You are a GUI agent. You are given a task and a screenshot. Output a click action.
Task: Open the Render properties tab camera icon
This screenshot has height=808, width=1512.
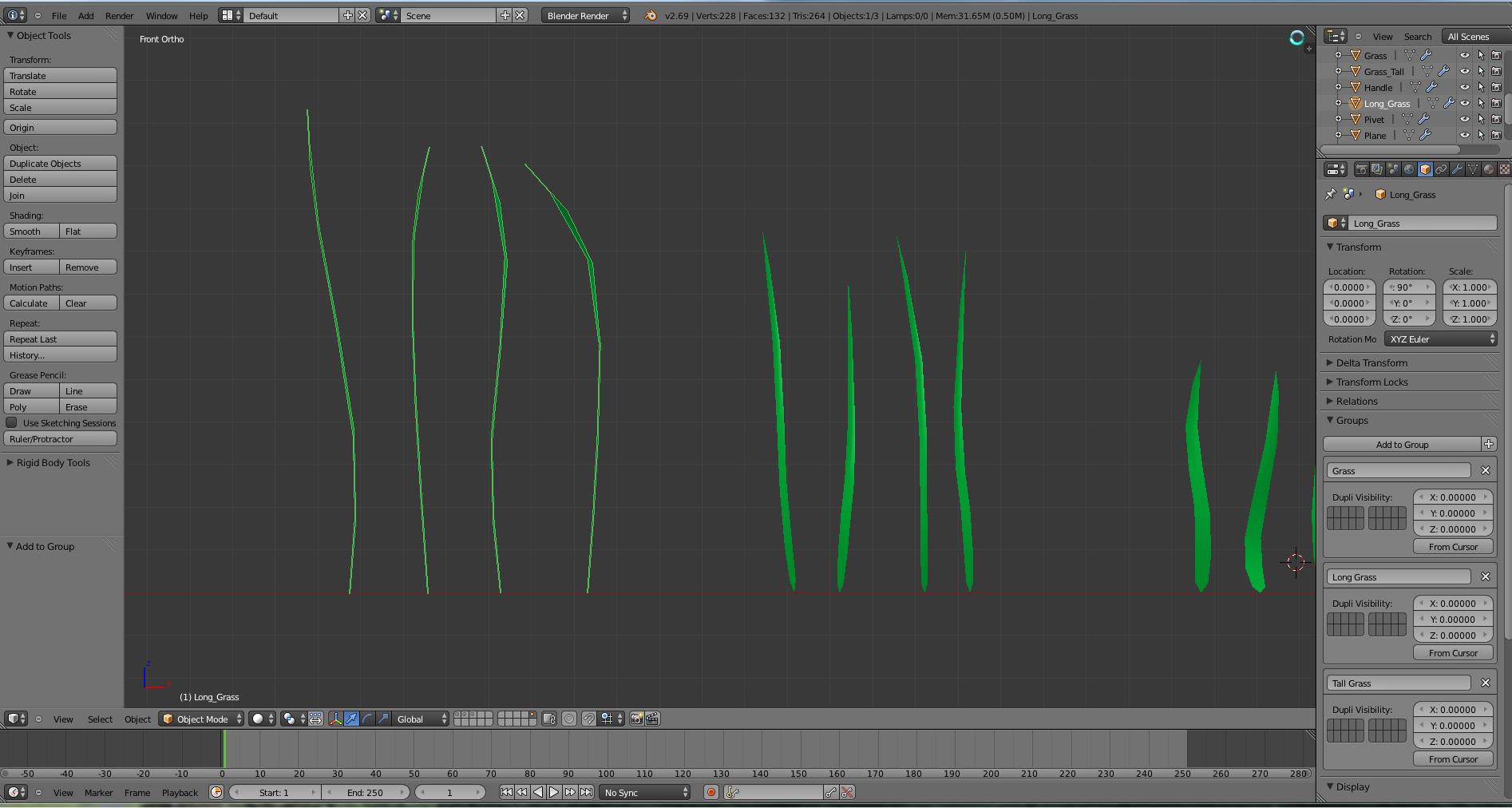point(1361,169)
